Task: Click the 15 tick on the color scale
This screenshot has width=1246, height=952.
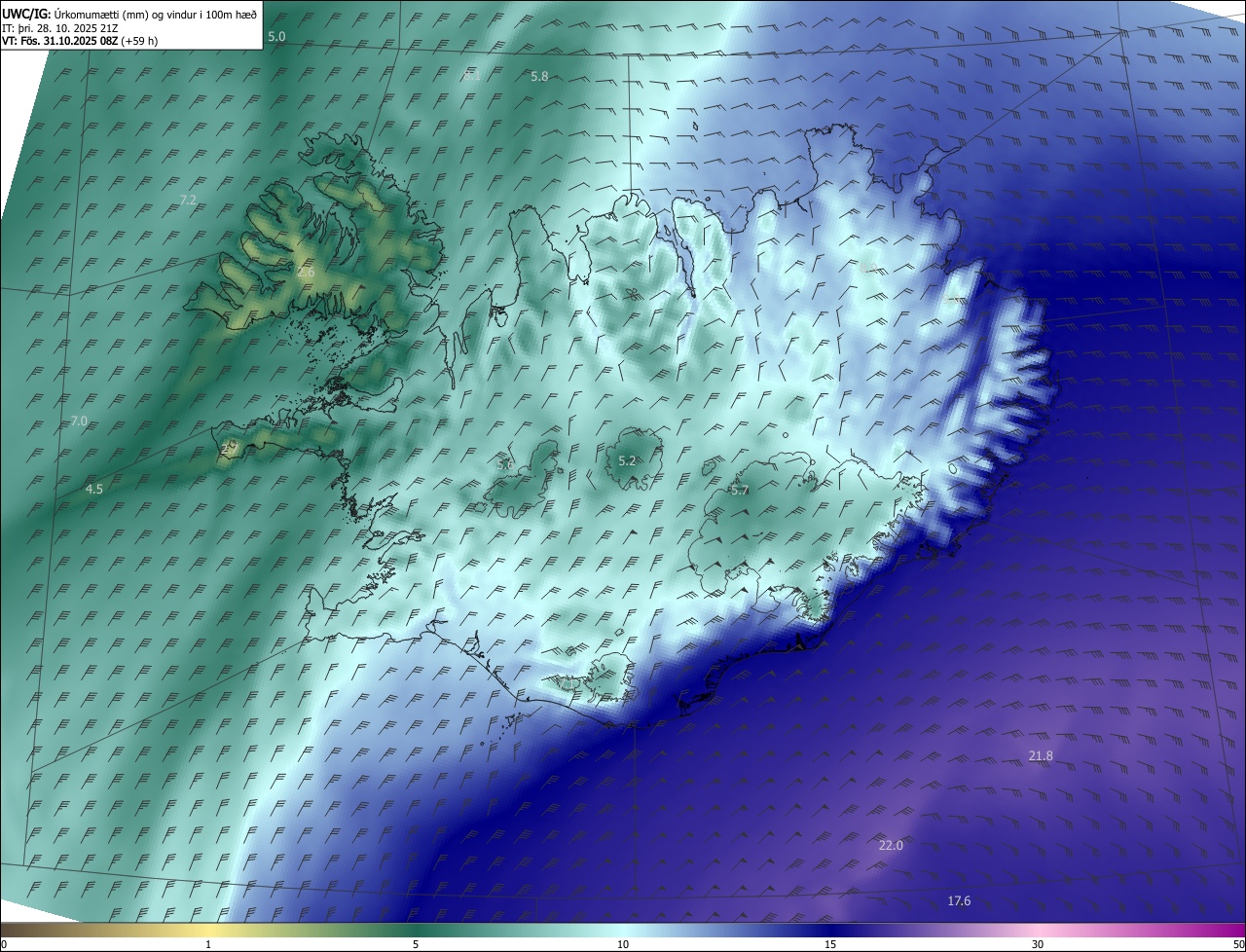Action: pyautogui.click(x=830, y=944)
